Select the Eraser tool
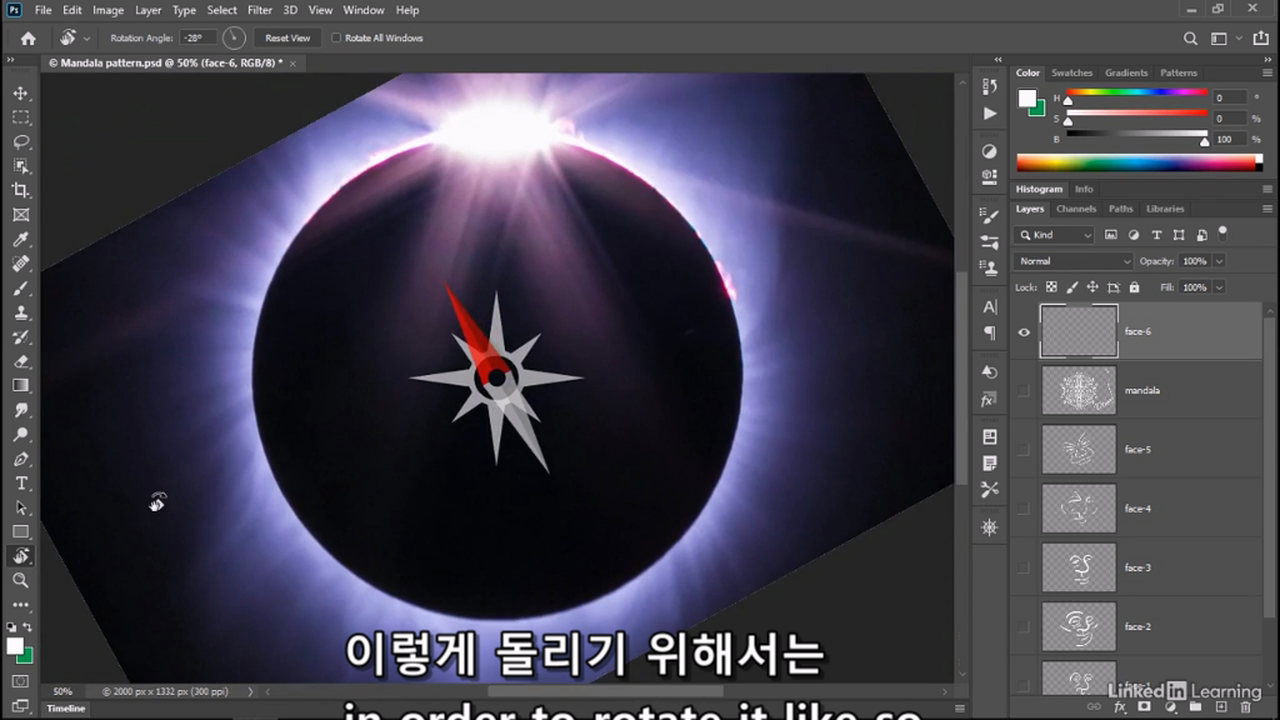The height and width of the screenshot is (720, 1280). pos(21,362)
